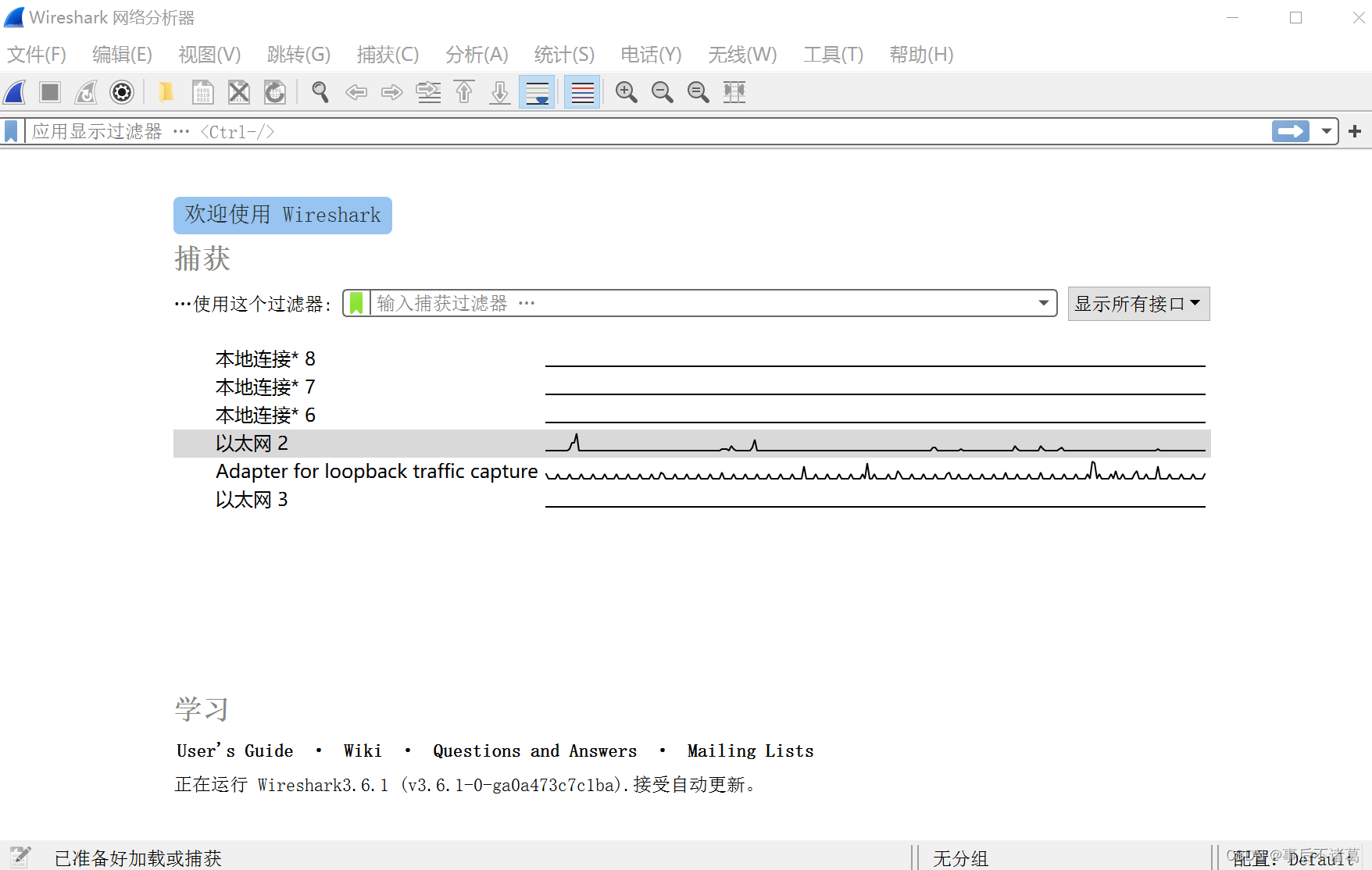
Task: Click the go to specific packet icon
Action: coord(428,92)
